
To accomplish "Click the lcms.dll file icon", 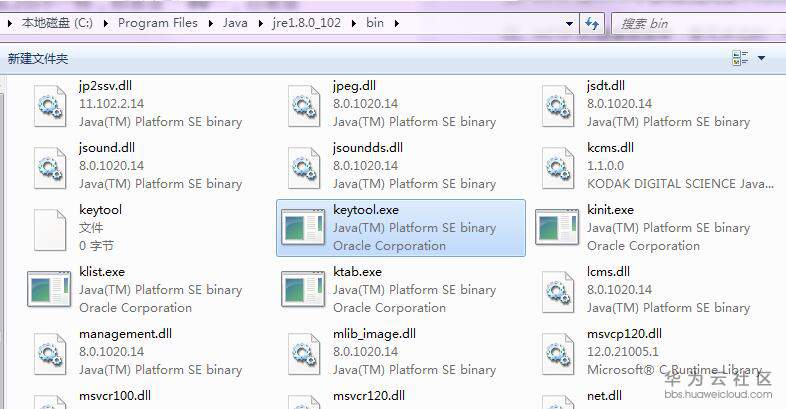I will pos(558,292).
